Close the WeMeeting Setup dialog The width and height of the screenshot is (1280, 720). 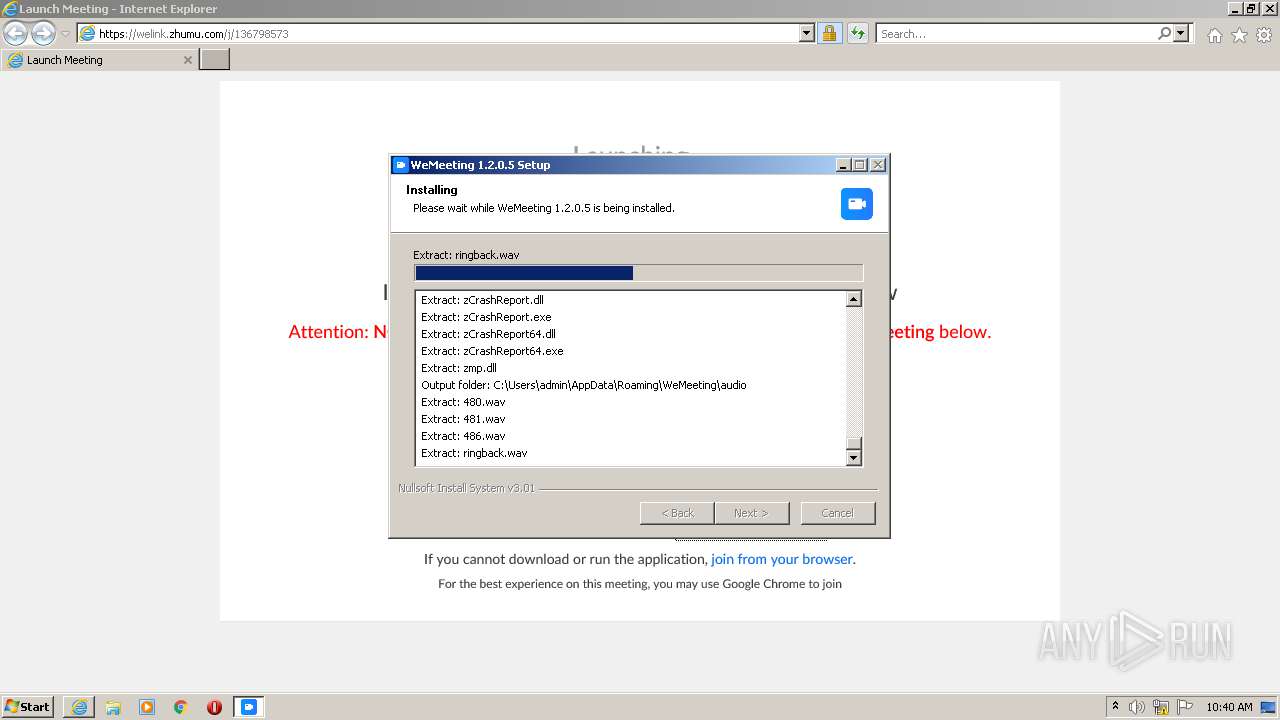click(x=877, y=165)
